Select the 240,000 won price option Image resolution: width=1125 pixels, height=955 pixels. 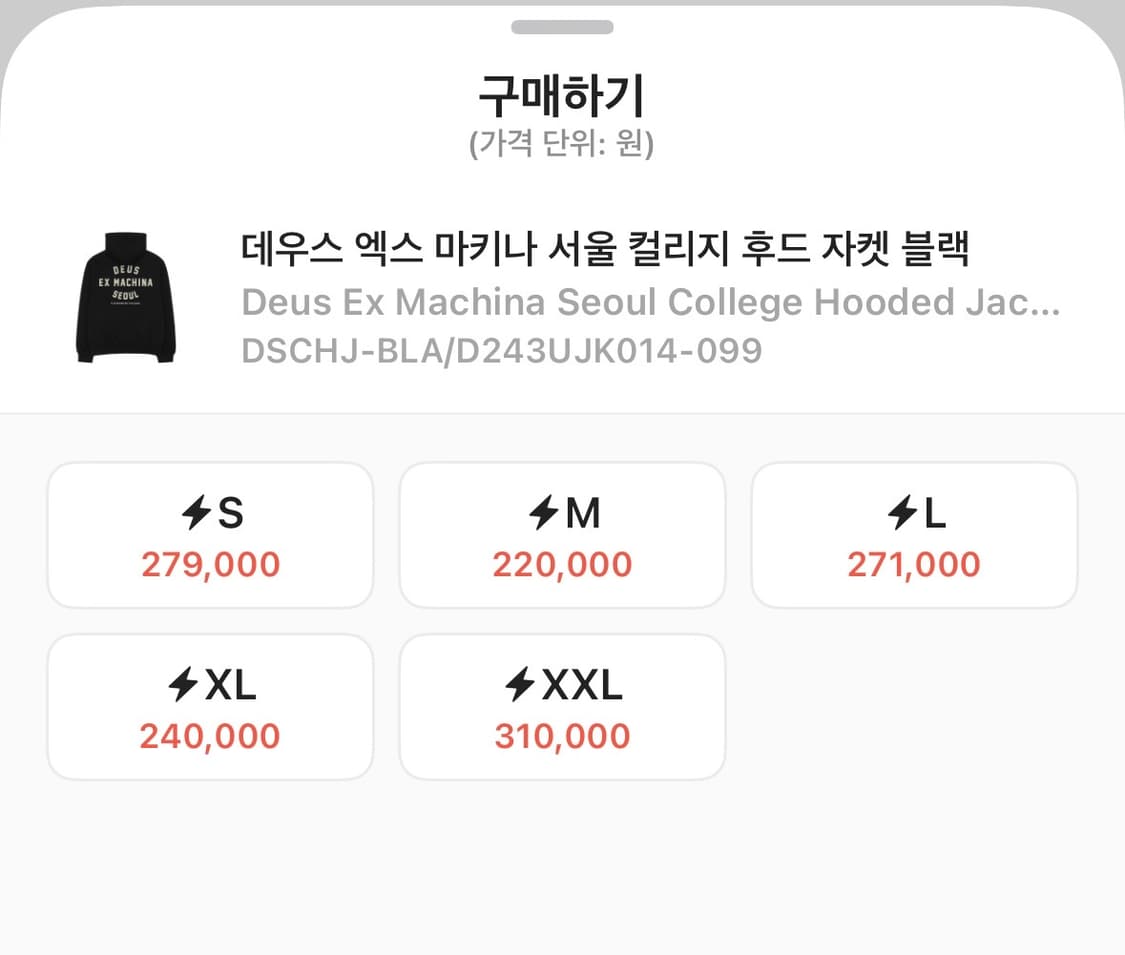(x=210, y=737)
